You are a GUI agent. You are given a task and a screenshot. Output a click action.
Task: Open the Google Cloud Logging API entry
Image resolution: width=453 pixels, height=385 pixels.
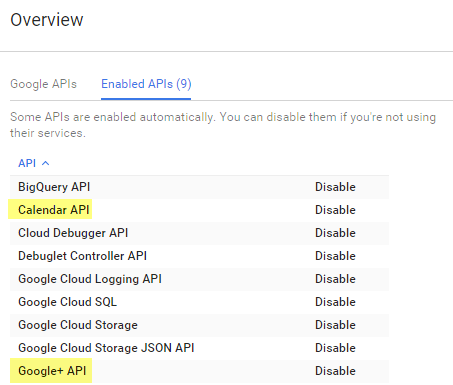[90, 279]
